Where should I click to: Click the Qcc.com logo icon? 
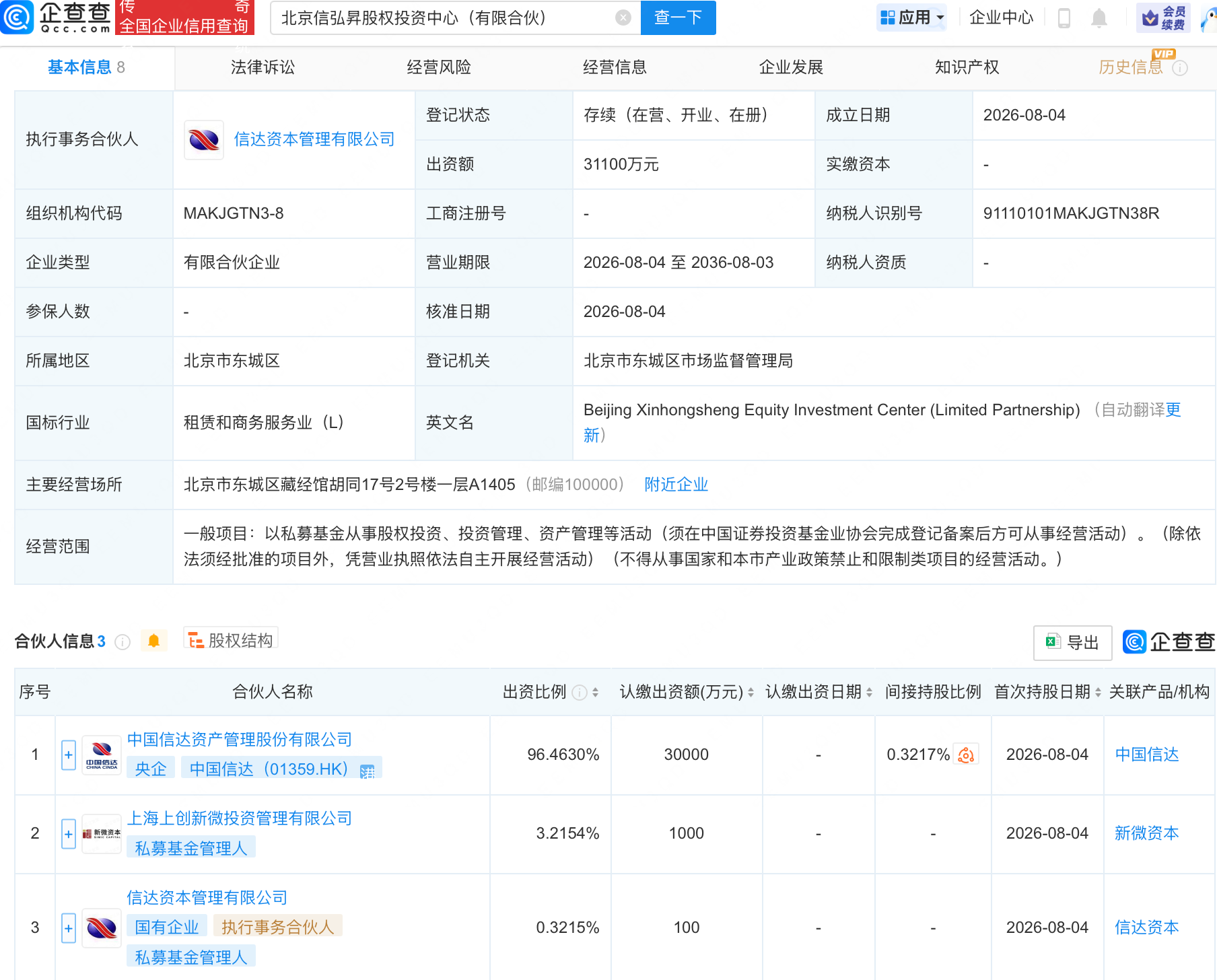(x=17, y=17)
